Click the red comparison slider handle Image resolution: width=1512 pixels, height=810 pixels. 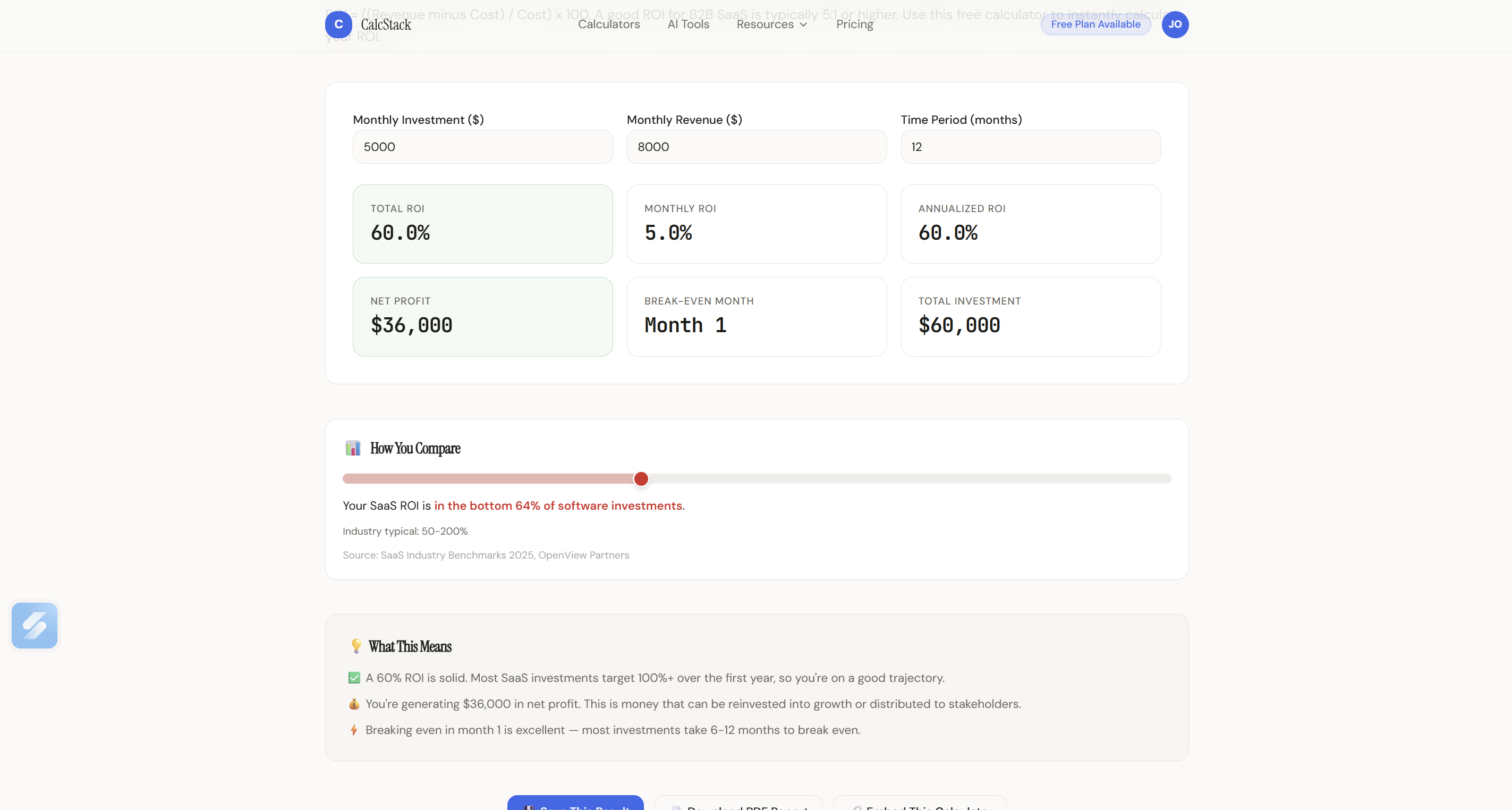pos(641,479)
